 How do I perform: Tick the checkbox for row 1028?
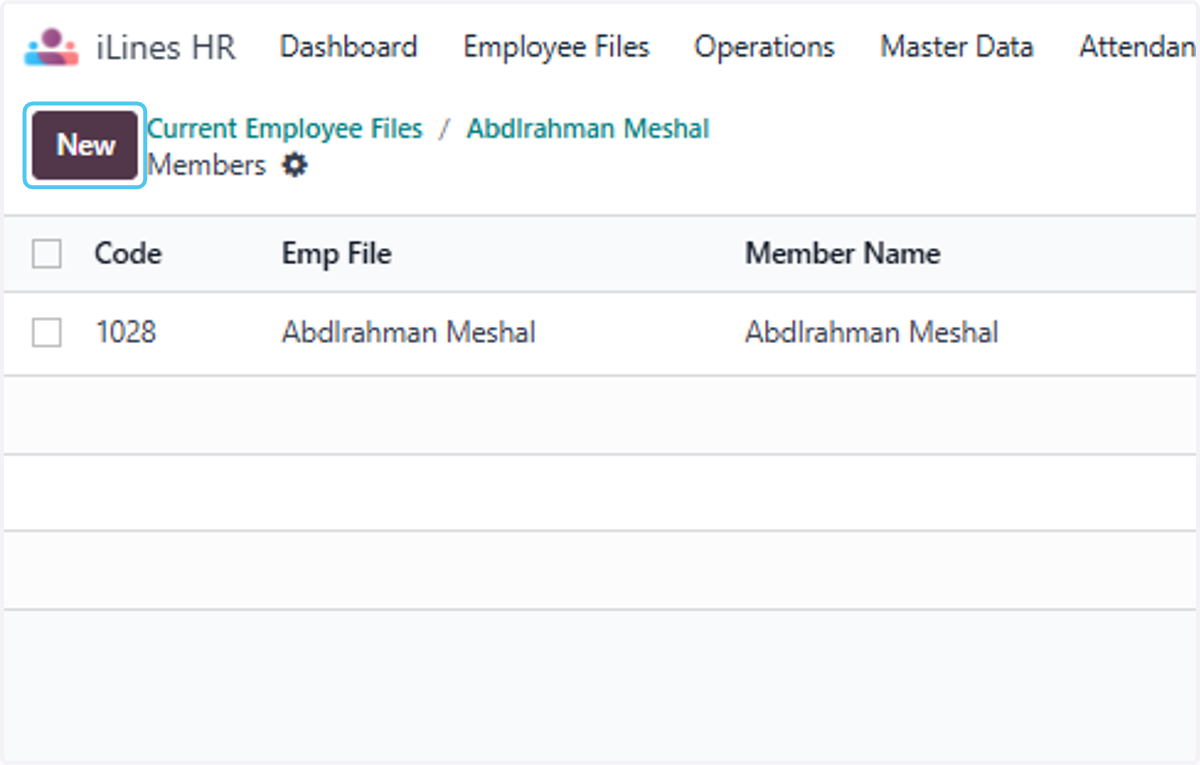click(x=47, y=332)
